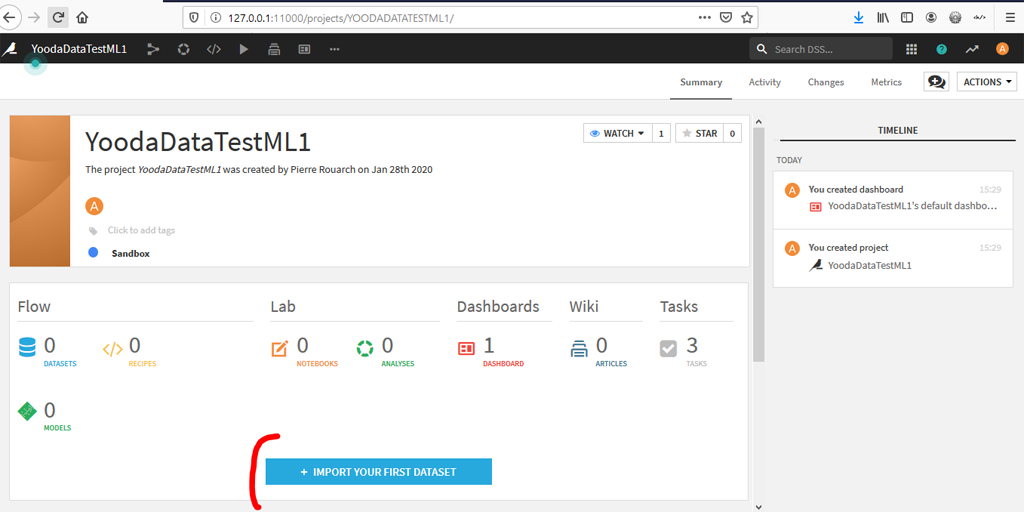The height and width of the screenshot is (512, 1024).
Task: Click the teal help question icon
Action: [x=941, y=49]
